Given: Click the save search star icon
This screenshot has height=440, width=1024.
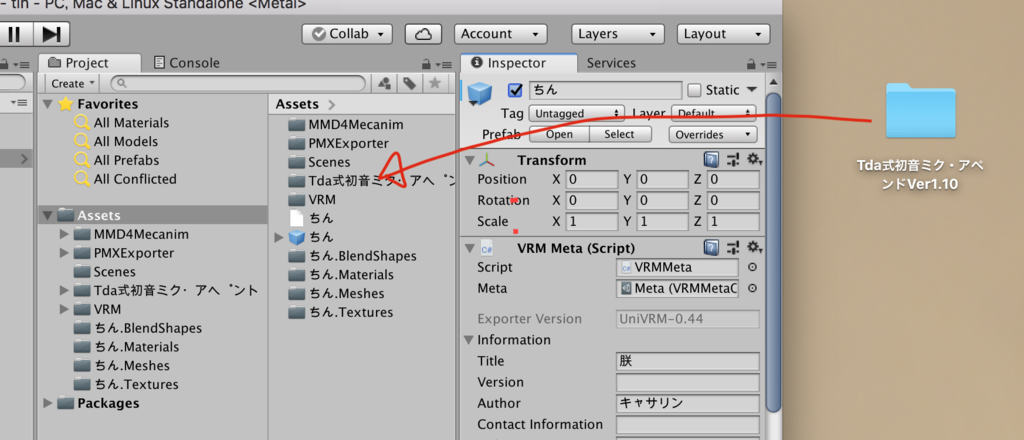Looking at the screenshot, I should [x=434, y=84].
